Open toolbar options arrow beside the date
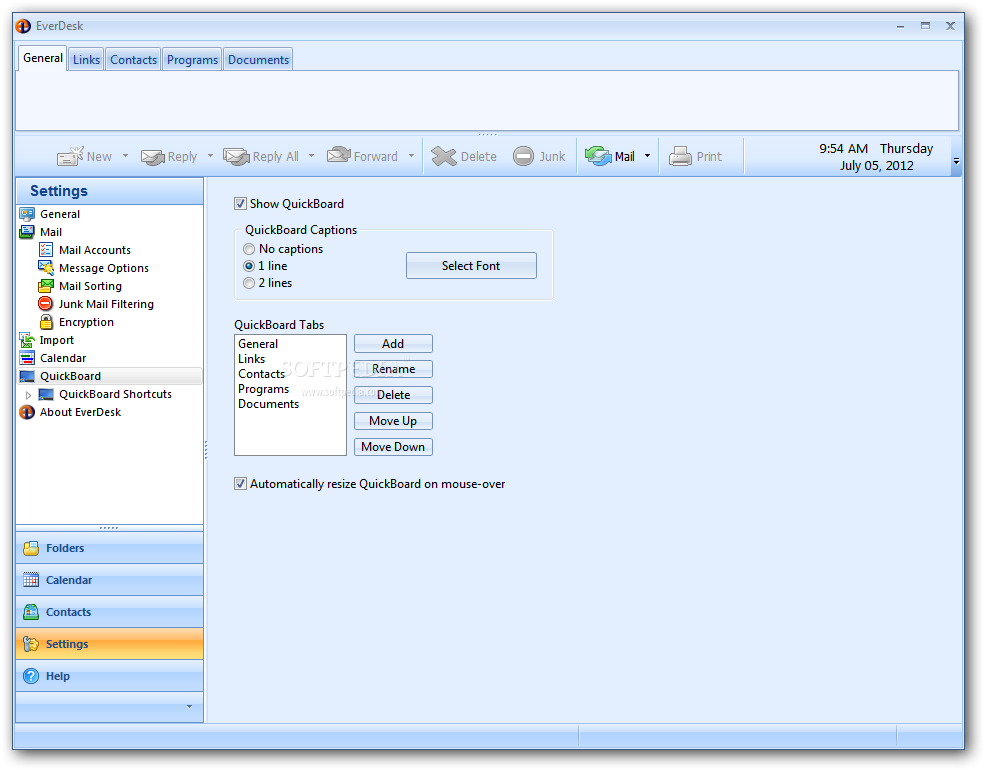Screen dimensions: 985x770 (956, 161)
